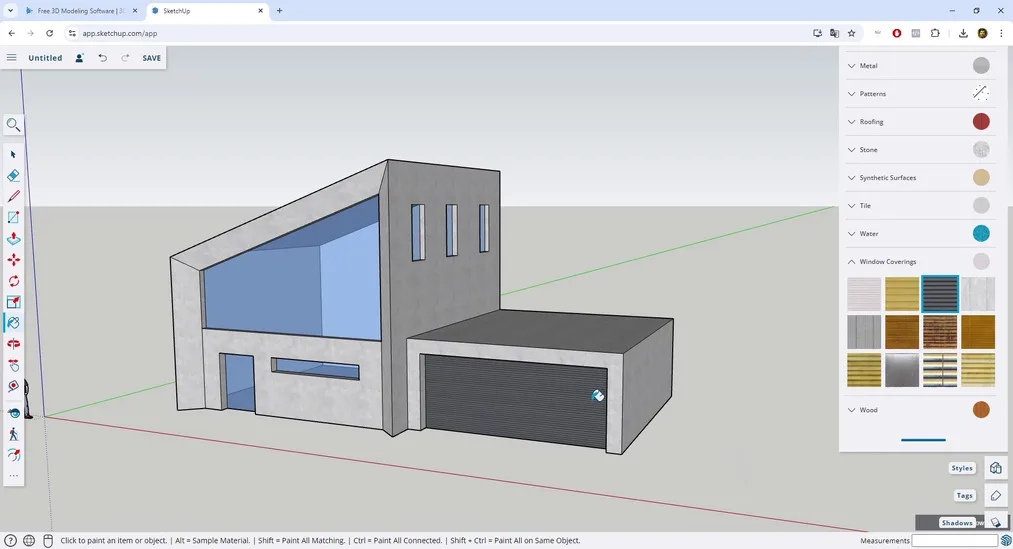Screen dimensions: 1013x549
Task: Collapse the Window Coverings category
Action: click(x=887, y=262)
